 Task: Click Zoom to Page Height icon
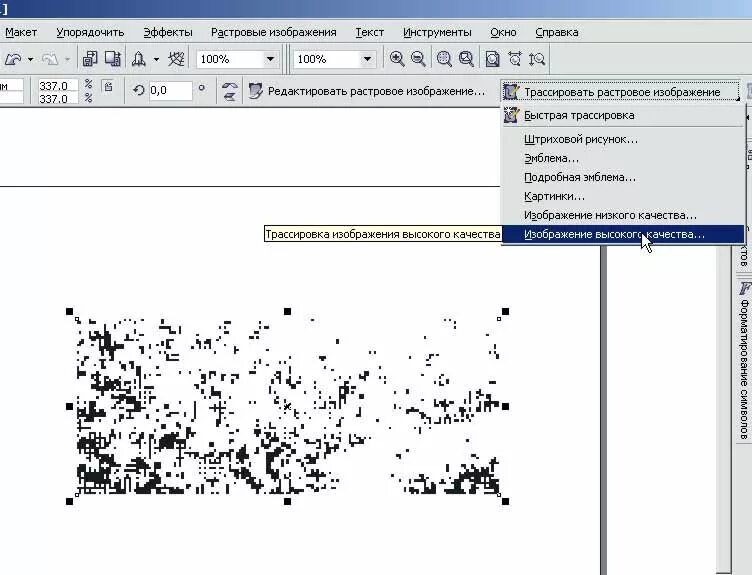pyautogui.click(x=537, y=59)
